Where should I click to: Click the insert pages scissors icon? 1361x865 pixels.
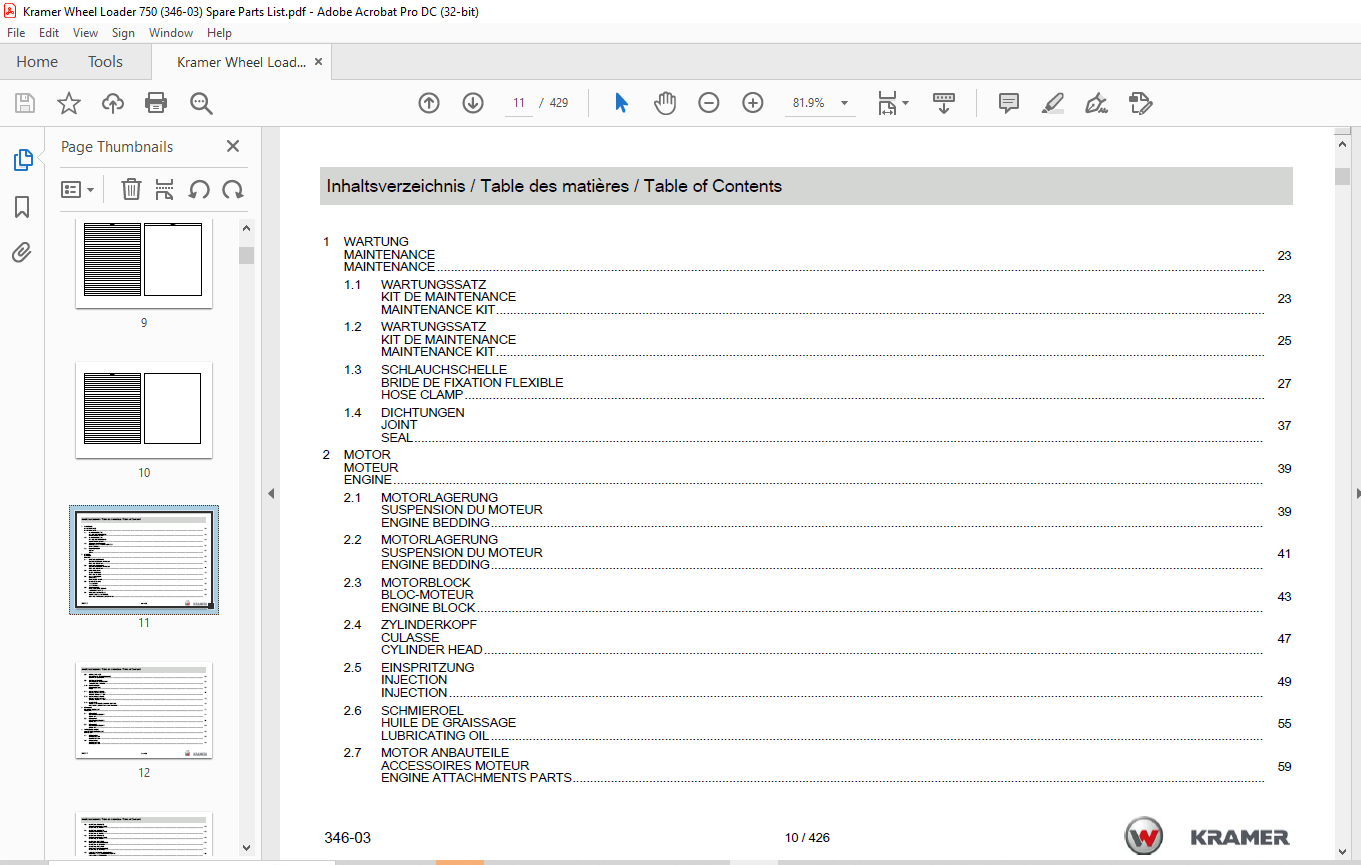165,189
